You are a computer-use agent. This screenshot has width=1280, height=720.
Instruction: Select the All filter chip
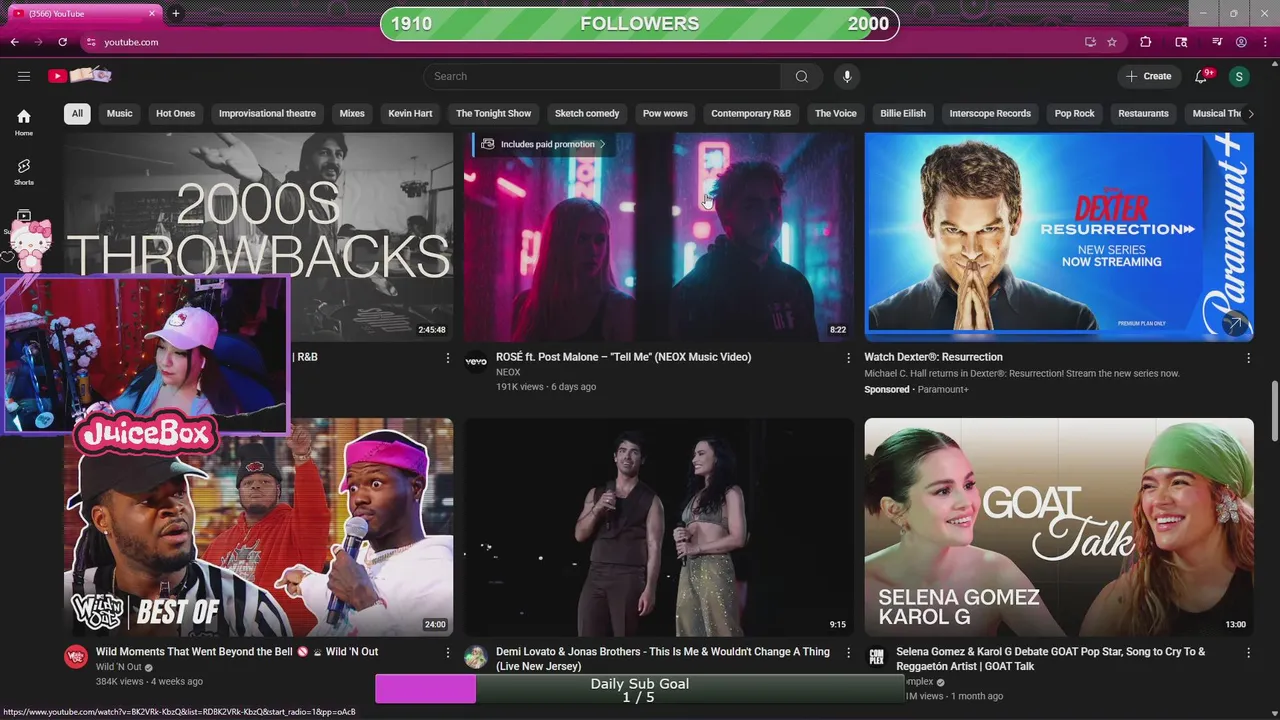coord(77,113)
